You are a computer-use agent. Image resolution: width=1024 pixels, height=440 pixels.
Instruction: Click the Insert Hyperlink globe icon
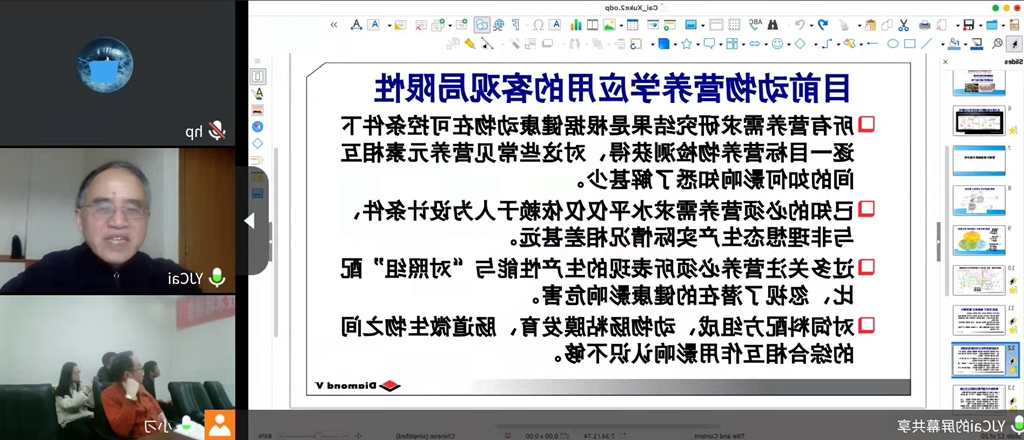498,25
